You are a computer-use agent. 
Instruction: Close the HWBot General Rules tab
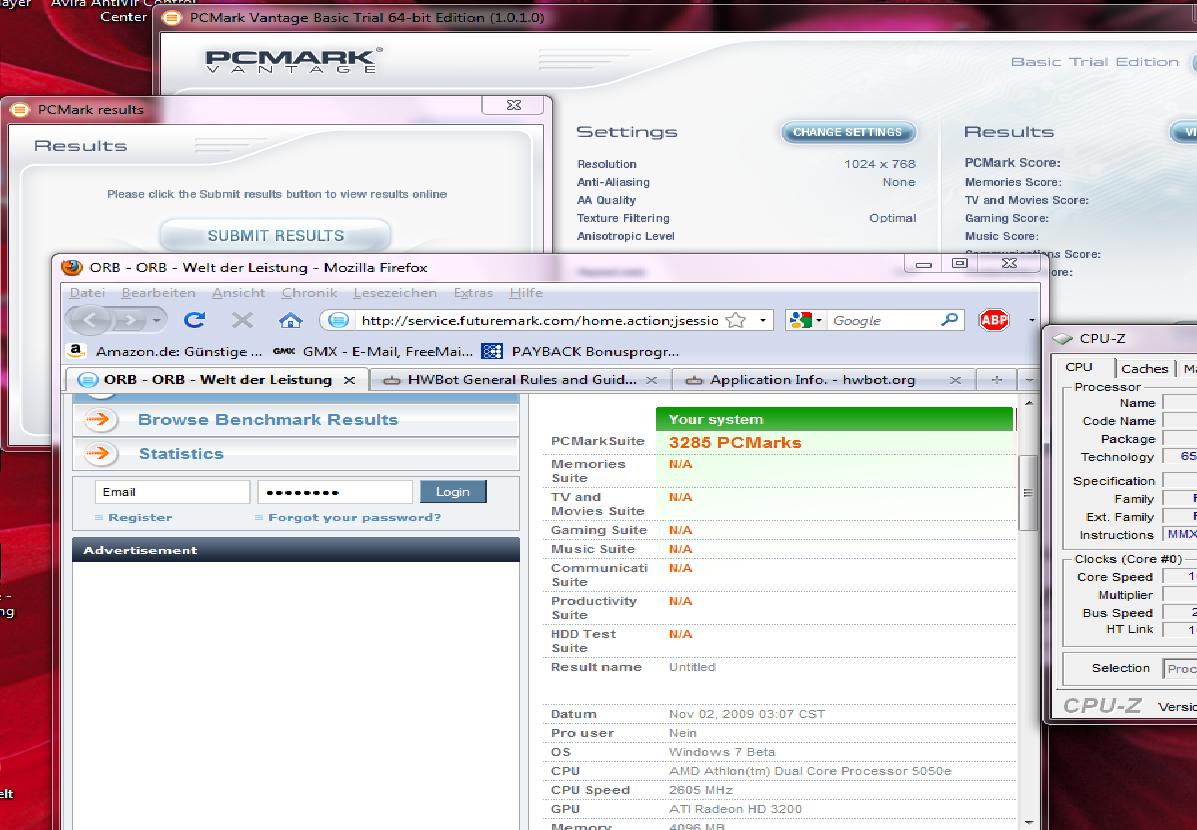pos(651,379)
